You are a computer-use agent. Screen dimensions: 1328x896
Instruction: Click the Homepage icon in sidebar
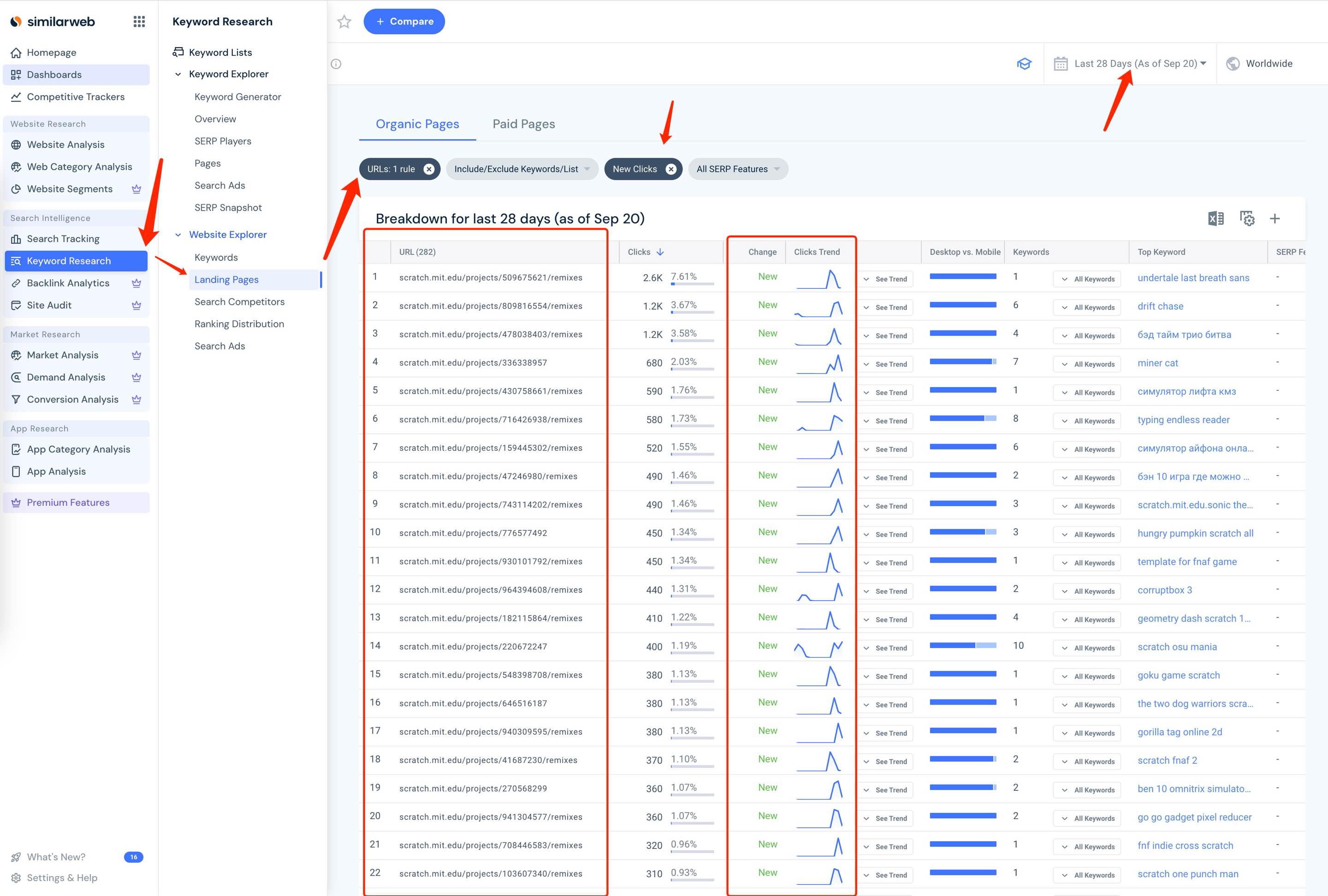(16, 53)
